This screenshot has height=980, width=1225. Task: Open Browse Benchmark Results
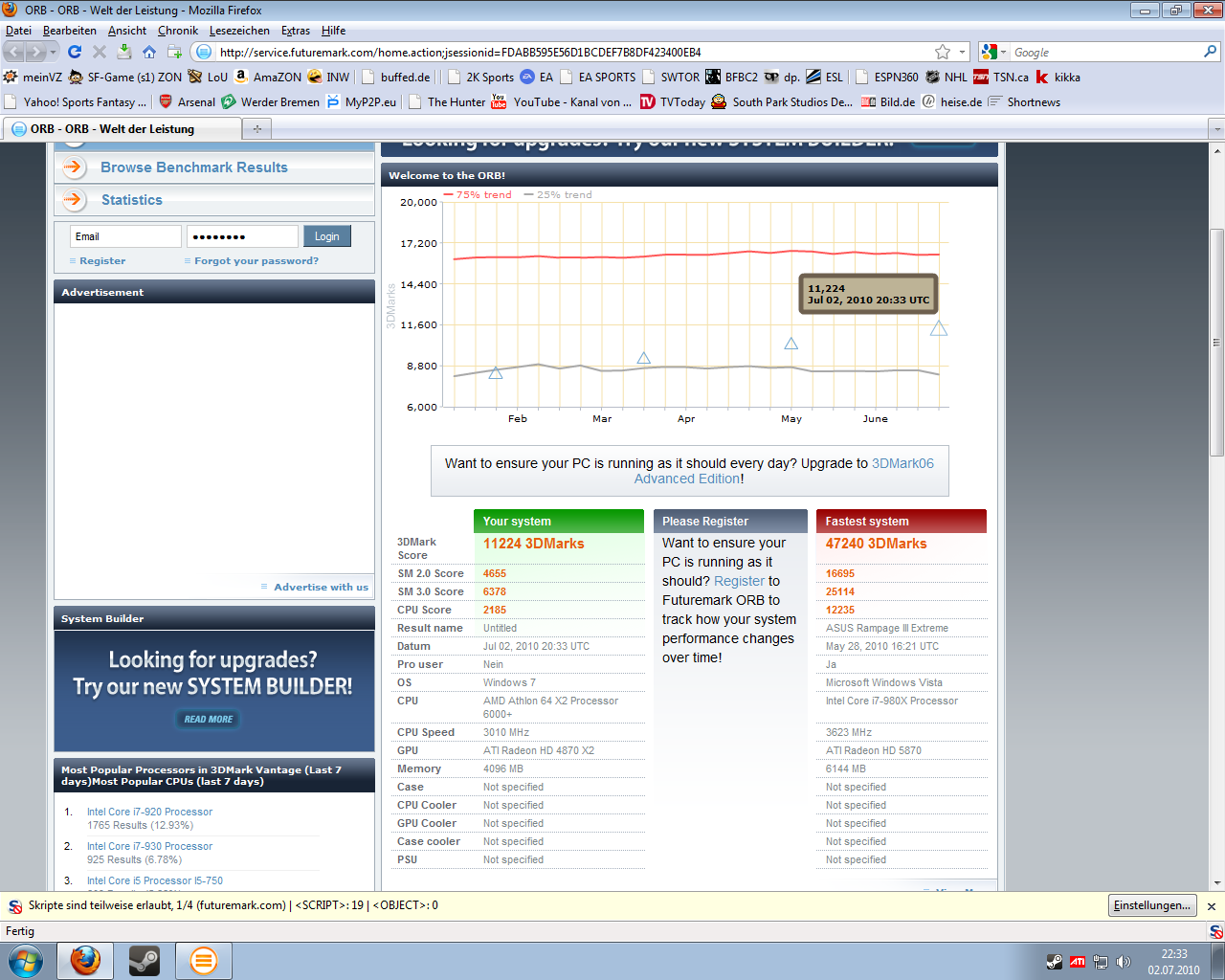click(194, 167)
